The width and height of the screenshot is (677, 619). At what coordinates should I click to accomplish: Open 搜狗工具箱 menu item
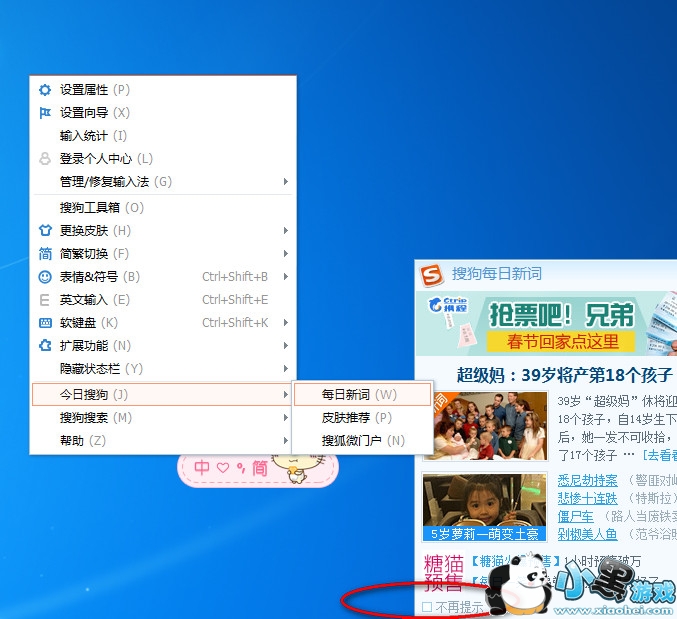coord(162,208)
